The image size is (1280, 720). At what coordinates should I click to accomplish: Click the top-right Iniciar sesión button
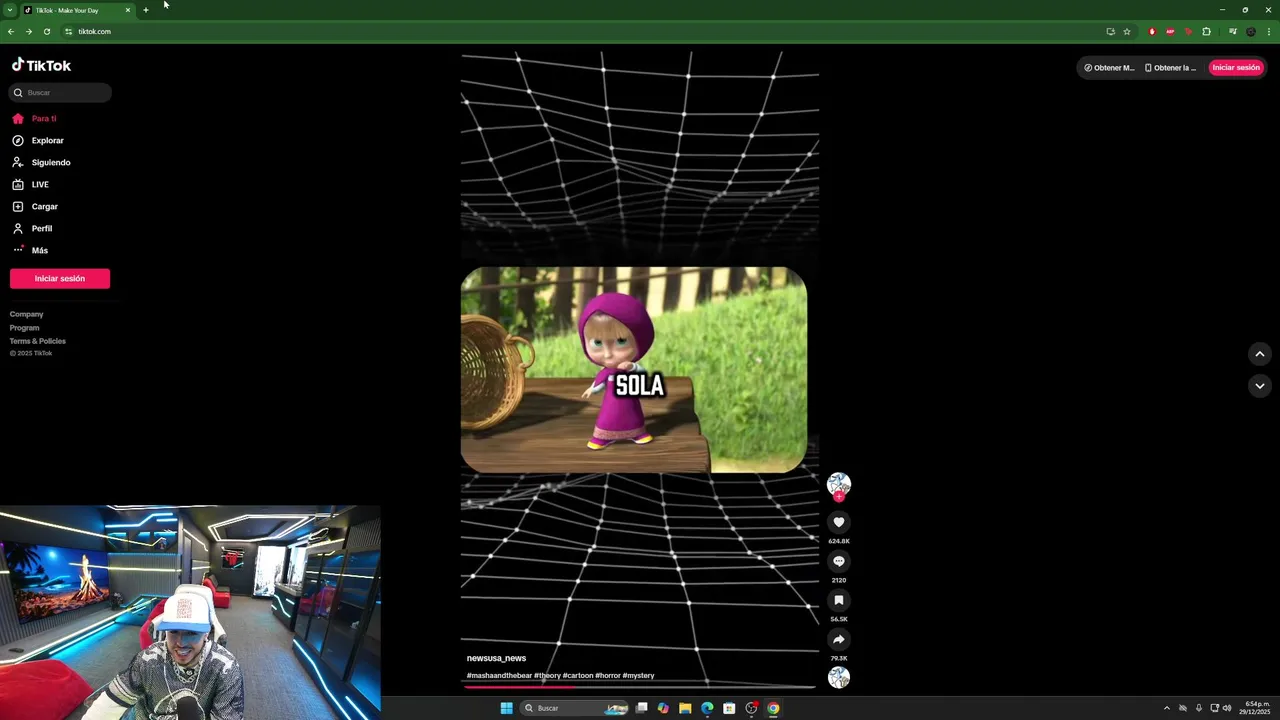(1236, 68)
